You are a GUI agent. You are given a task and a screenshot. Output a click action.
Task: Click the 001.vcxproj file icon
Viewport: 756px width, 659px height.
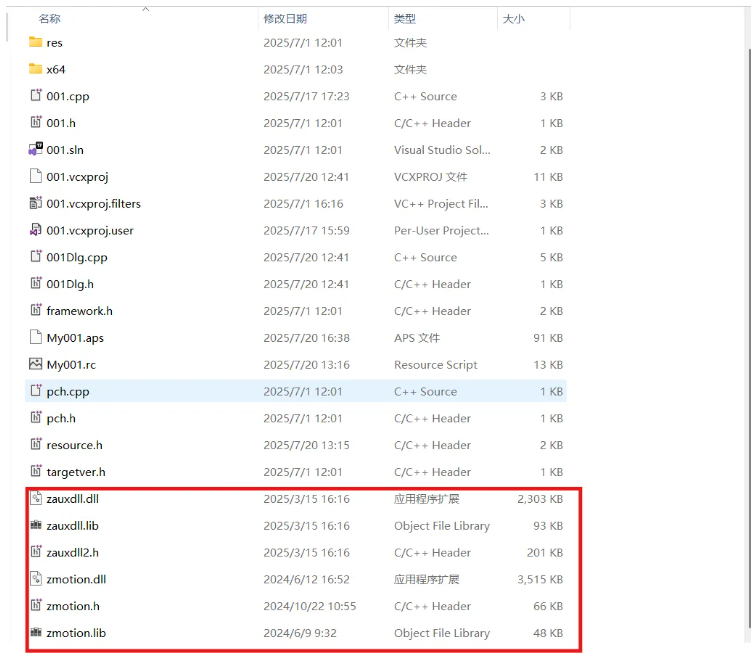(36, 176)
